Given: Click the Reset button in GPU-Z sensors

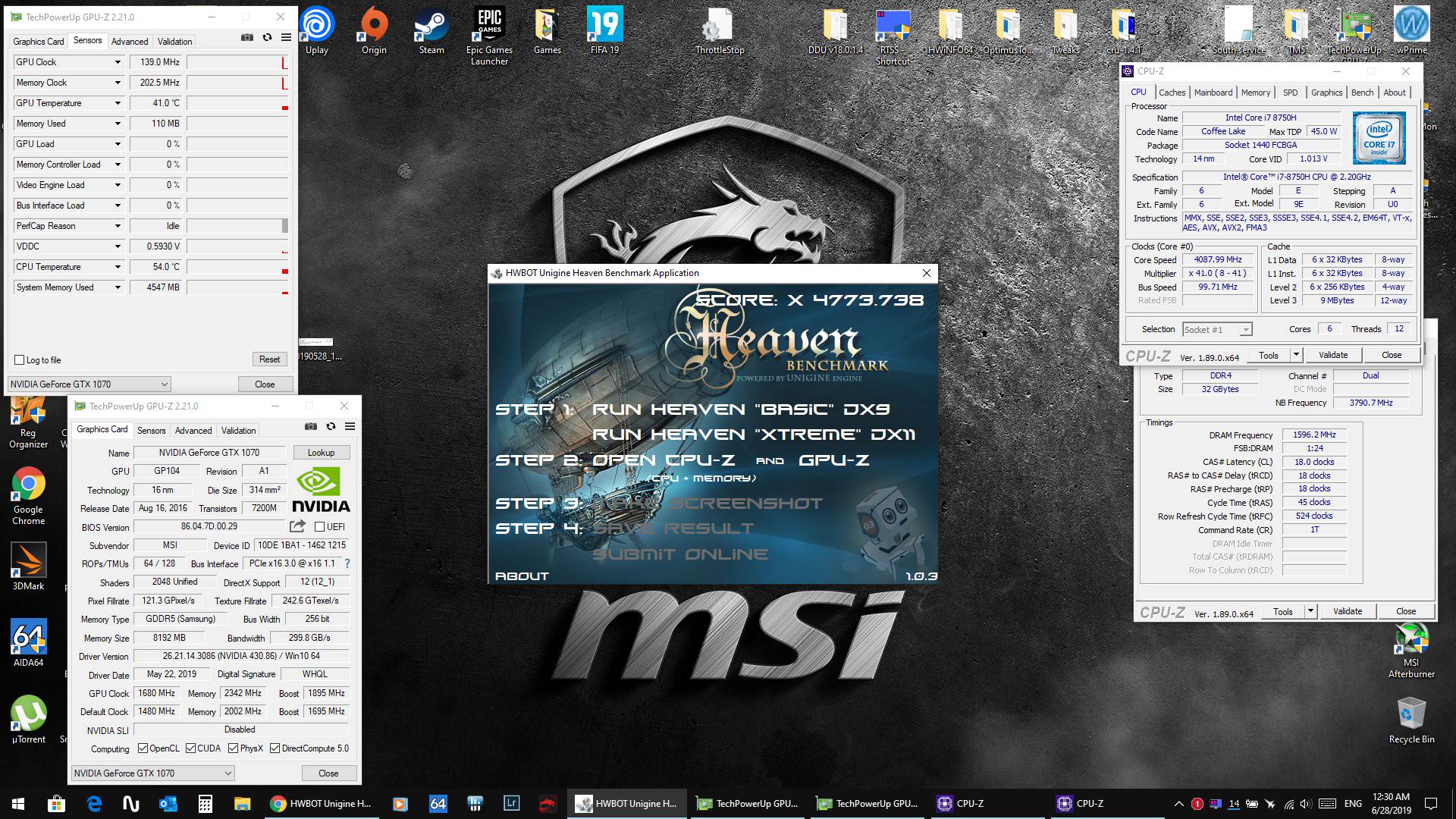Looking at the screenshot, I should point(269,359).
